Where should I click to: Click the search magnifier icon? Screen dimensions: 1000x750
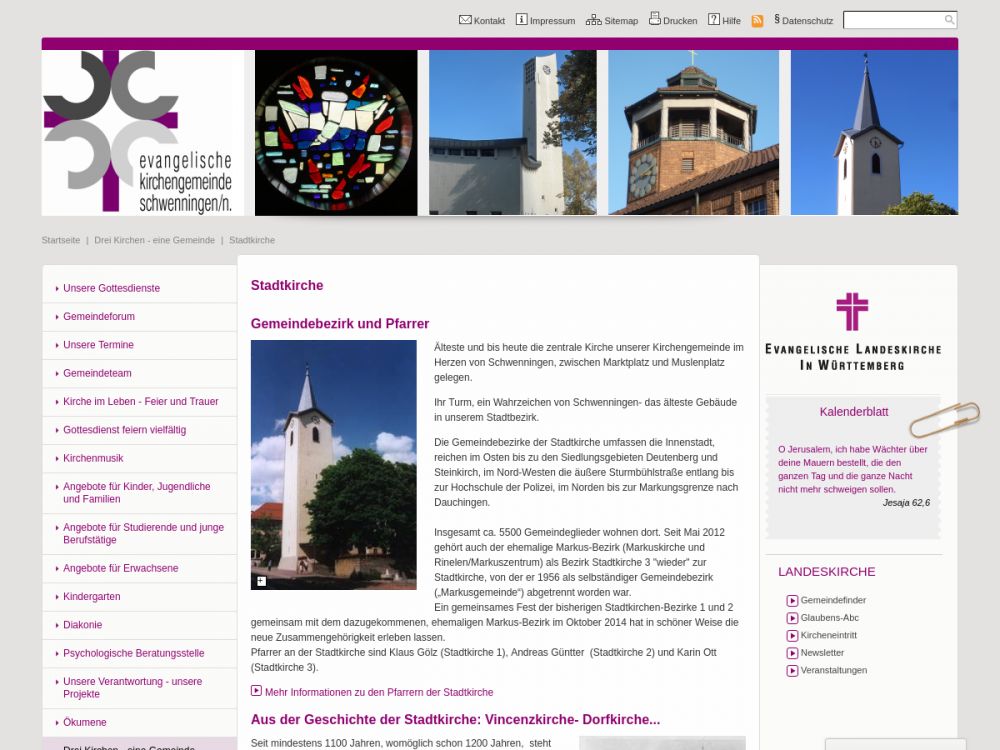tap(949, 20)
